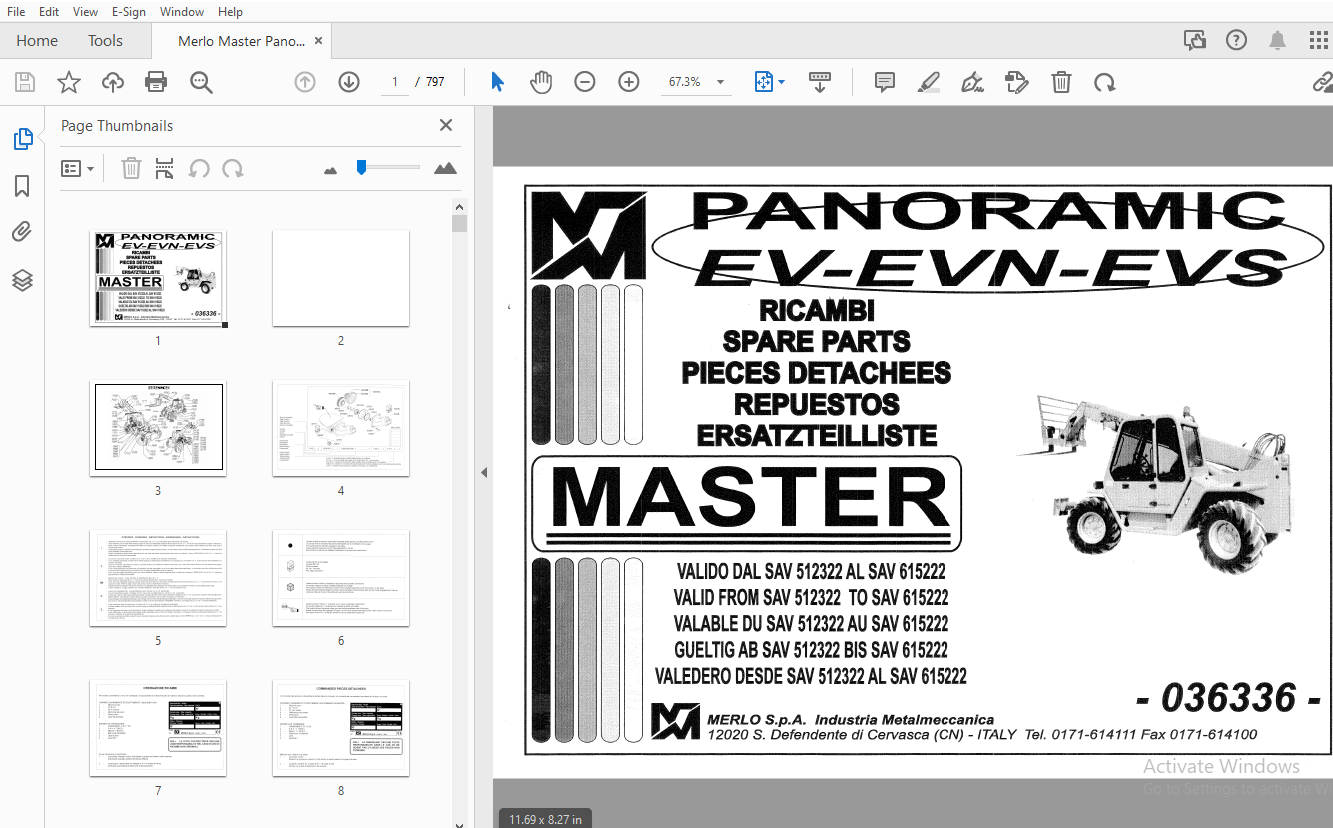Open the share link icon

tap(1322, 82)
